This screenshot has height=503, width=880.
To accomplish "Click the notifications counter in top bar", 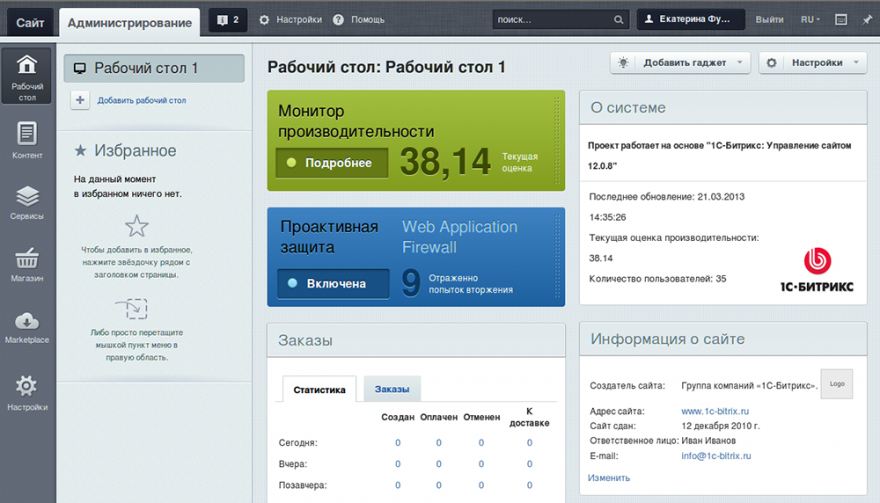I will tap(226, 20).
